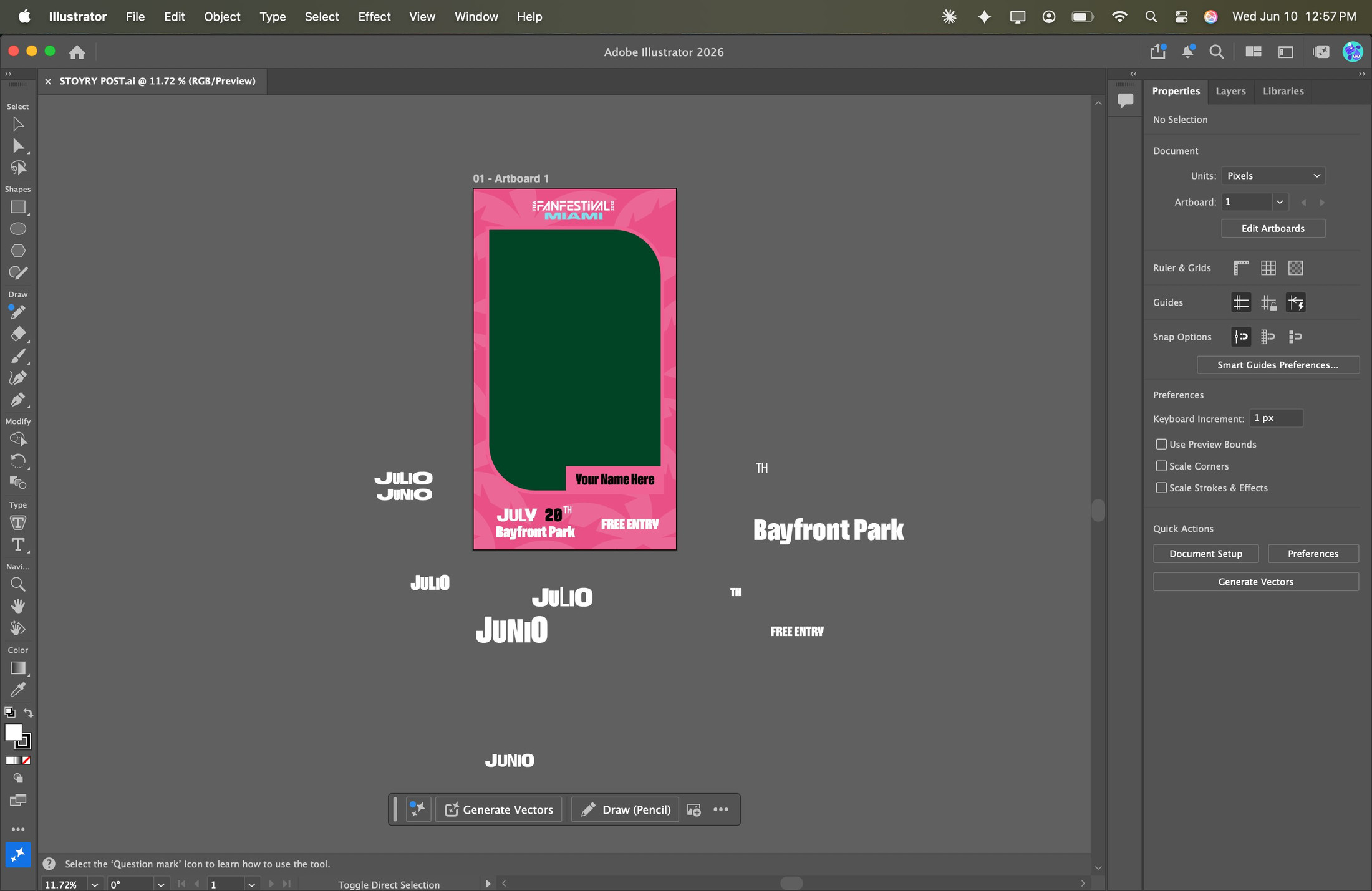1372x891 pixels.
Task: Switch to the Libraries tab
Action: click(x=1283, y=91)
